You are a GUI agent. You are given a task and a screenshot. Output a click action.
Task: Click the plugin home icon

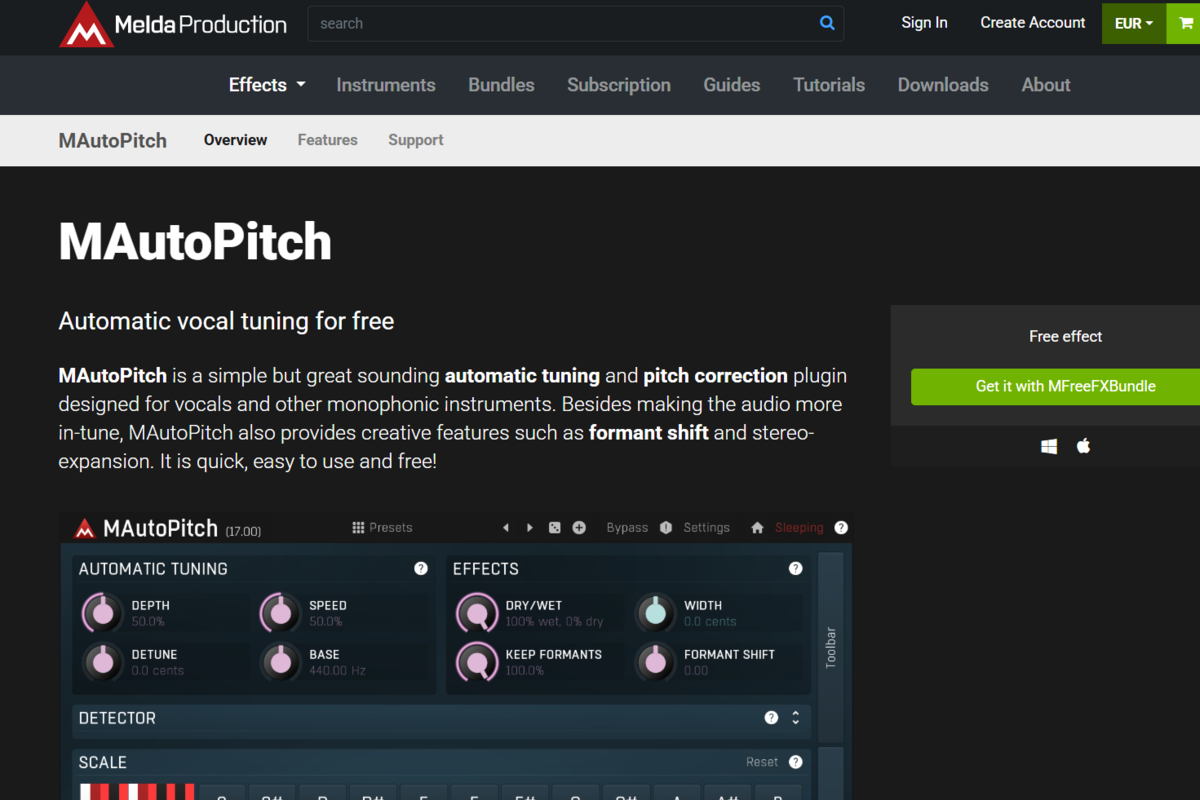click(x=757, y=528)
